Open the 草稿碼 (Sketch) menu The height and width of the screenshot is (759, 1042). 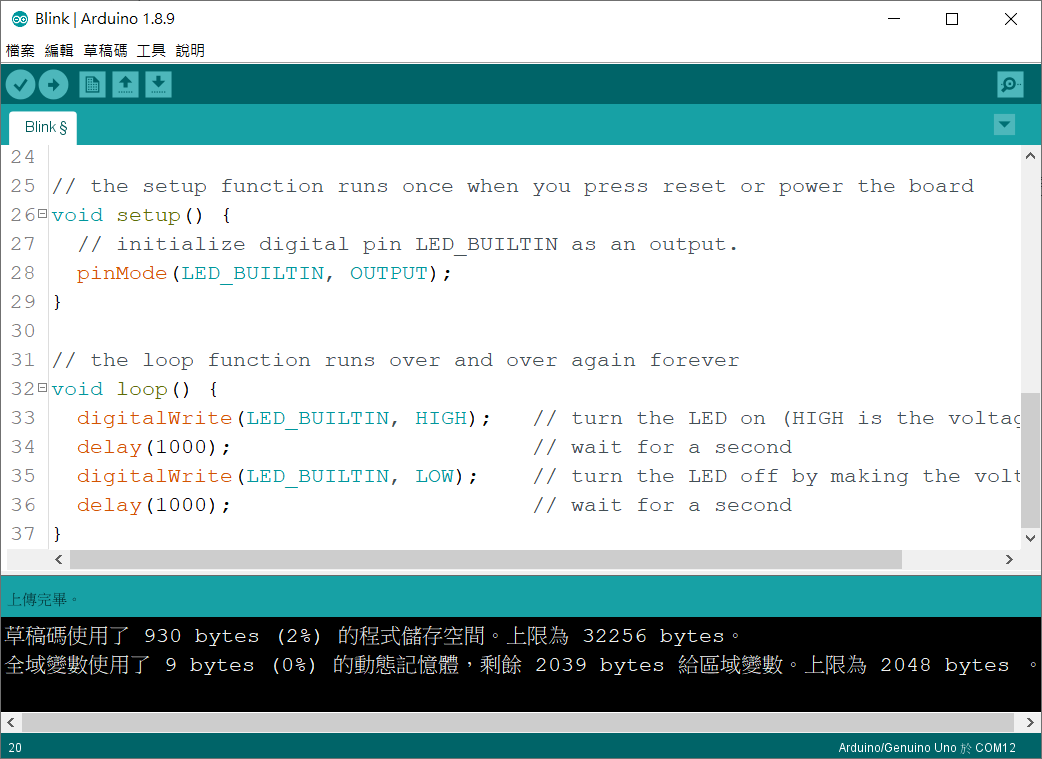(x=104, y=49)
